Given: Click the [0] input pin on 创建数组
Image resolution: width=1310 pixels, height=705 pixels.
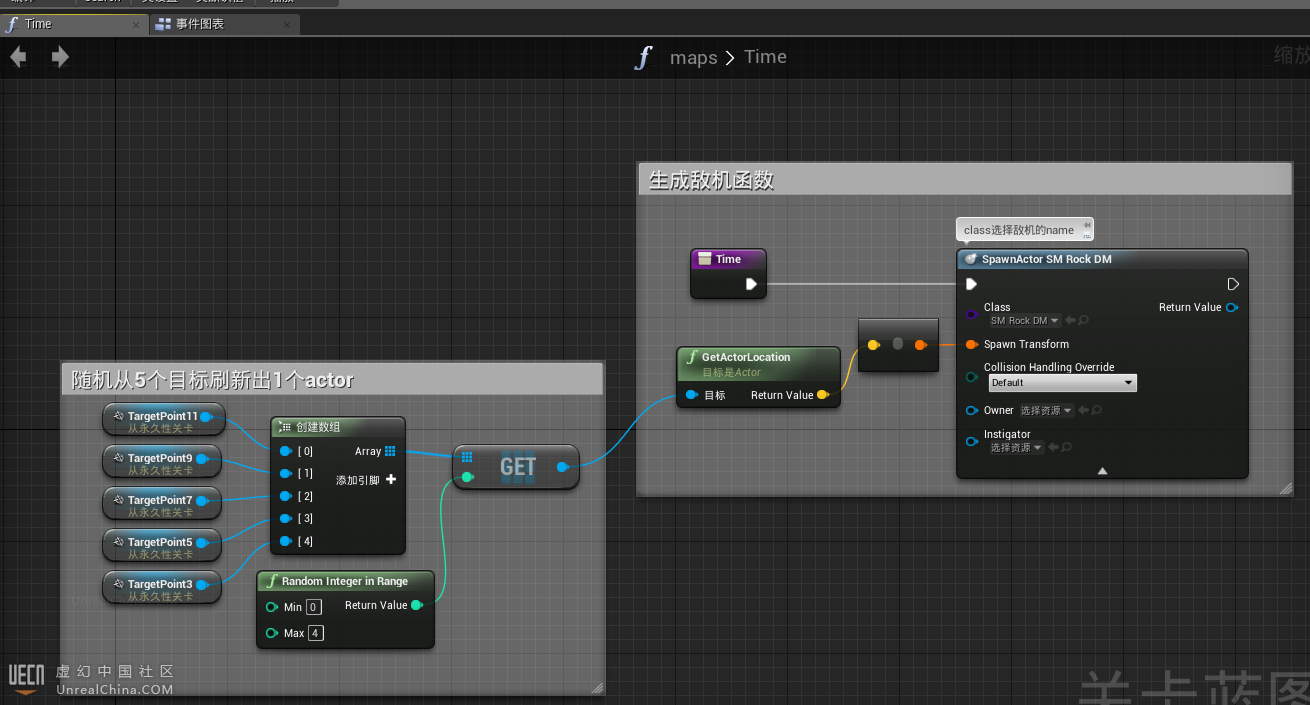Looking at the screenshot, I should point(285,451).
